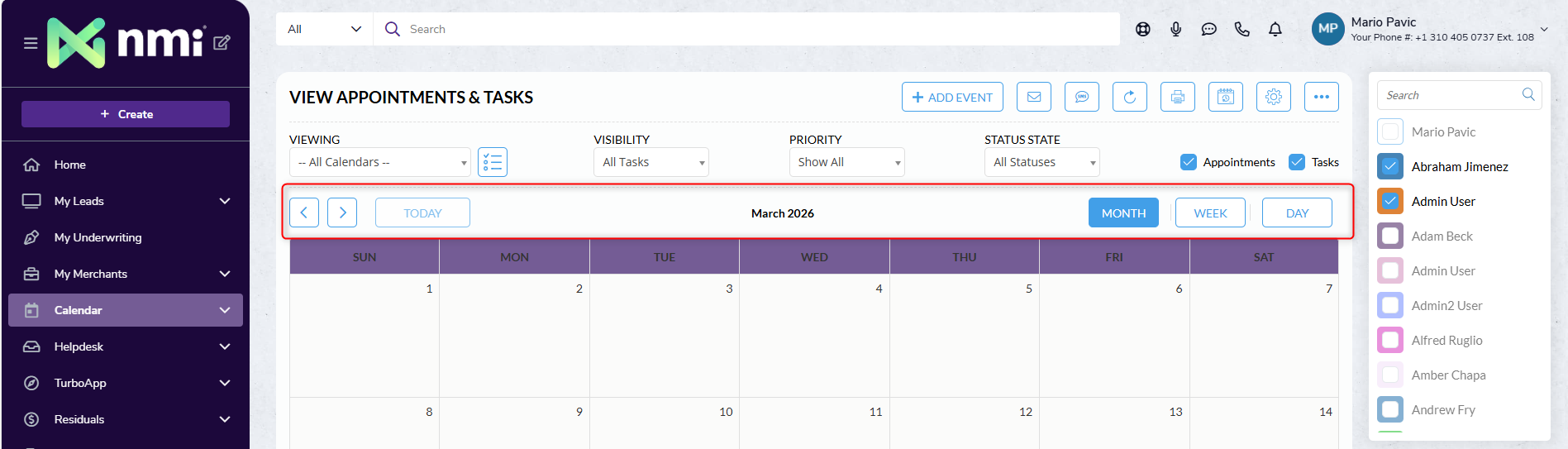Screen dimensions: 1568x449
Task: Click the notifications bell icon
Action: tap(1275, 30)
